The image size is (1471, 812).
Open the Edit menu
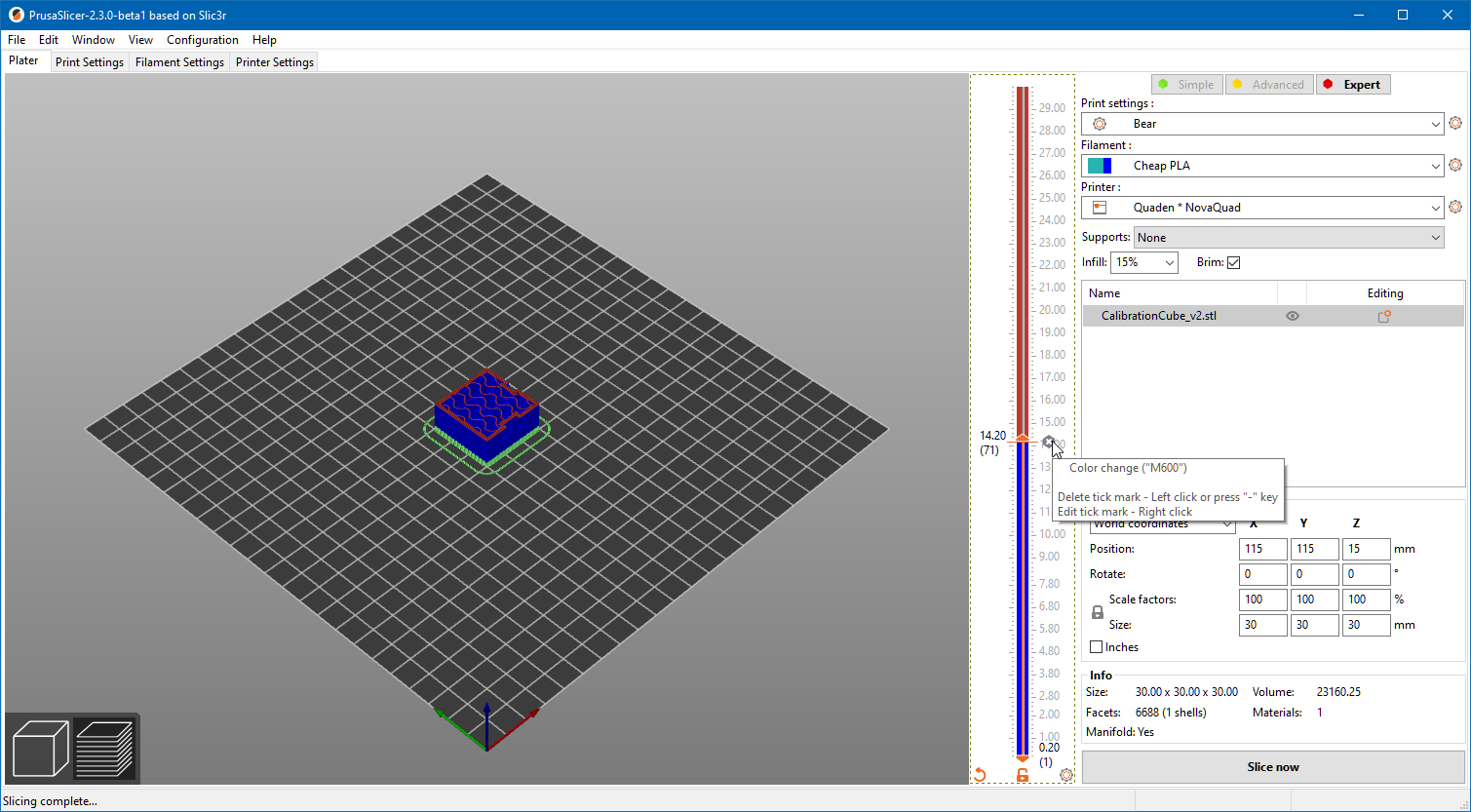pos(49,40)
